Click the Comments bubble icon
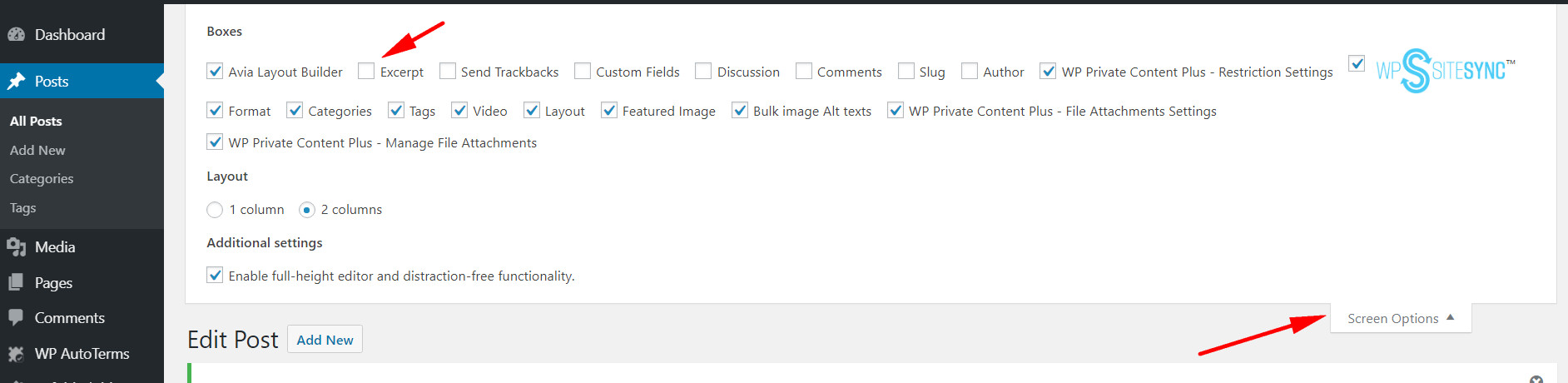 (16, 318)
